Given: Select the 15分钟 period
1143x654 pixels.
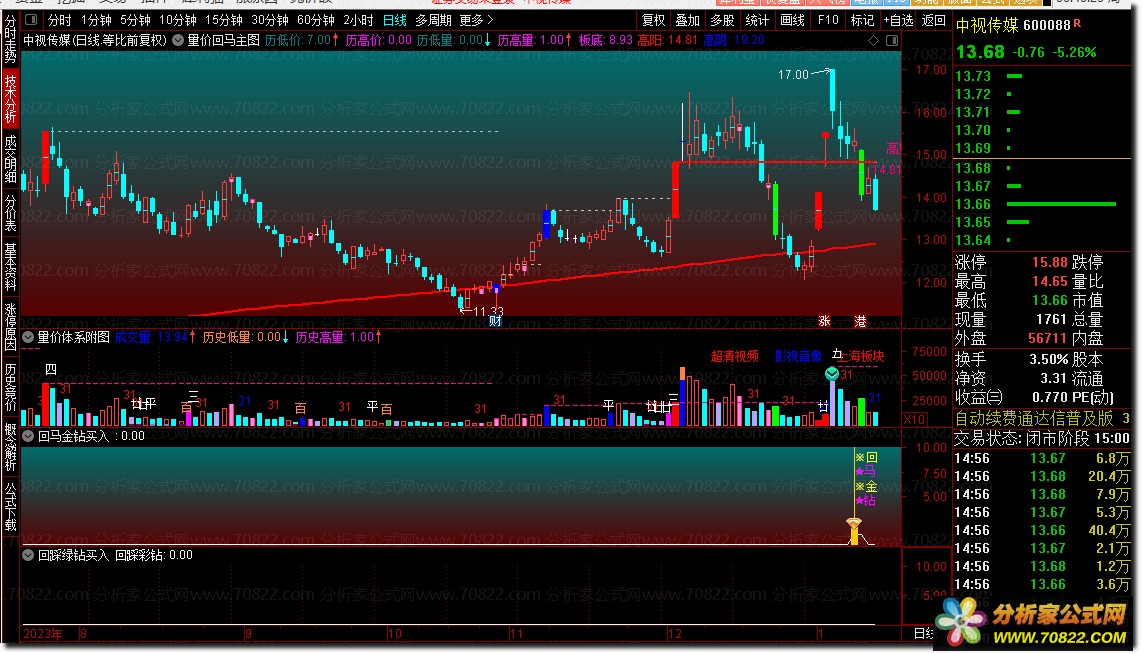Looking at the screenshot, I should coord(223,20).
